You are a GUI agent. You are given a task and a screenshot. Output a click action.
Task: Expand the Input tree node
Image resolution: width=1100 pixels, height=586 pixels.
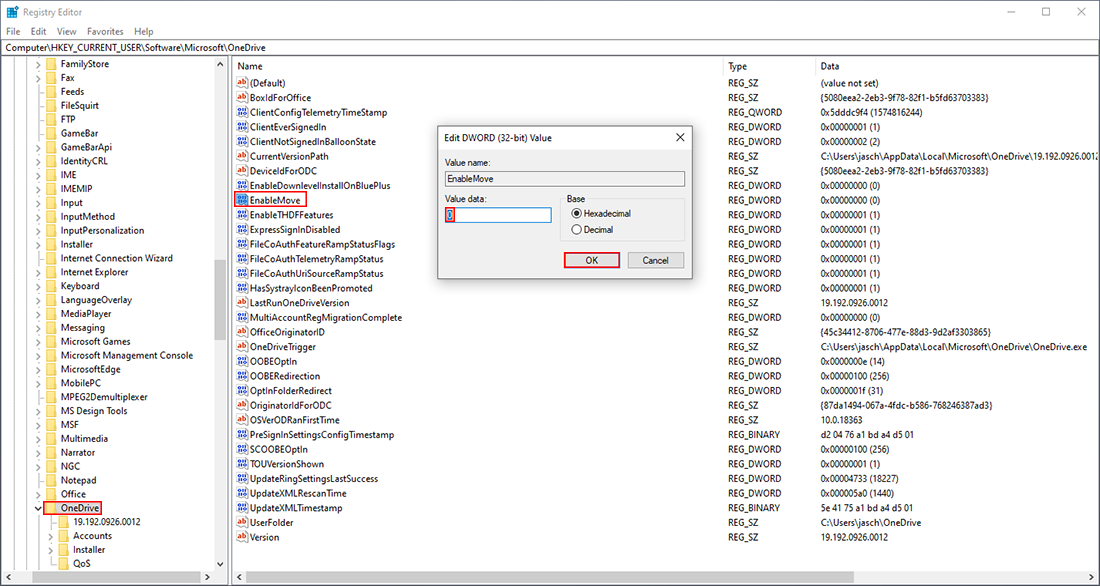point(38,203)
